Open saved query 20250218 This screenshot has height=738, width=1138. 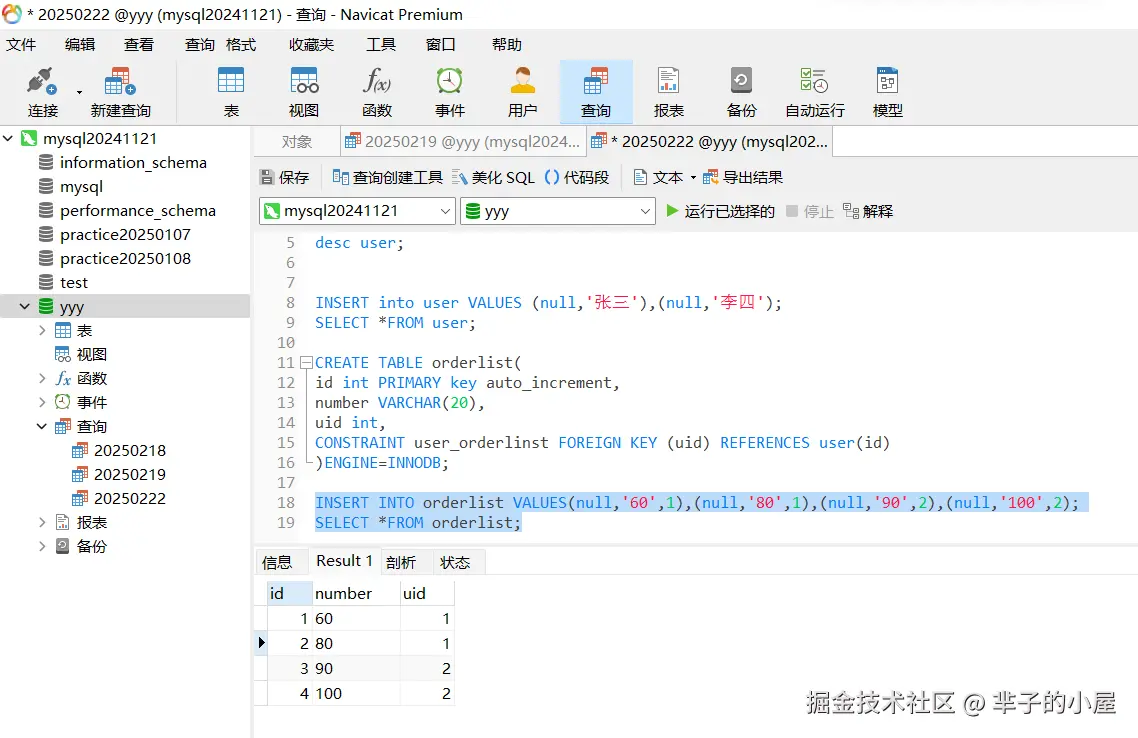pos(129,450)
